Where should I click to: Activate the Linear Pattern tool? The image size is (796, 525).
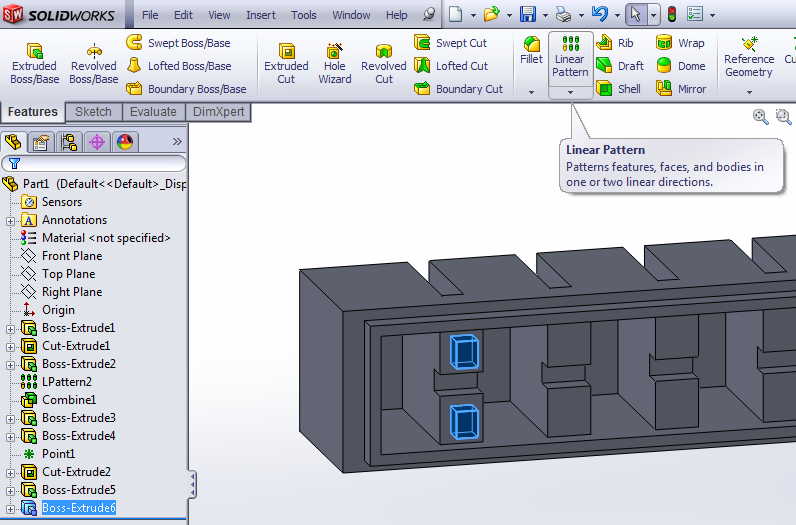[x=570, y=57]
